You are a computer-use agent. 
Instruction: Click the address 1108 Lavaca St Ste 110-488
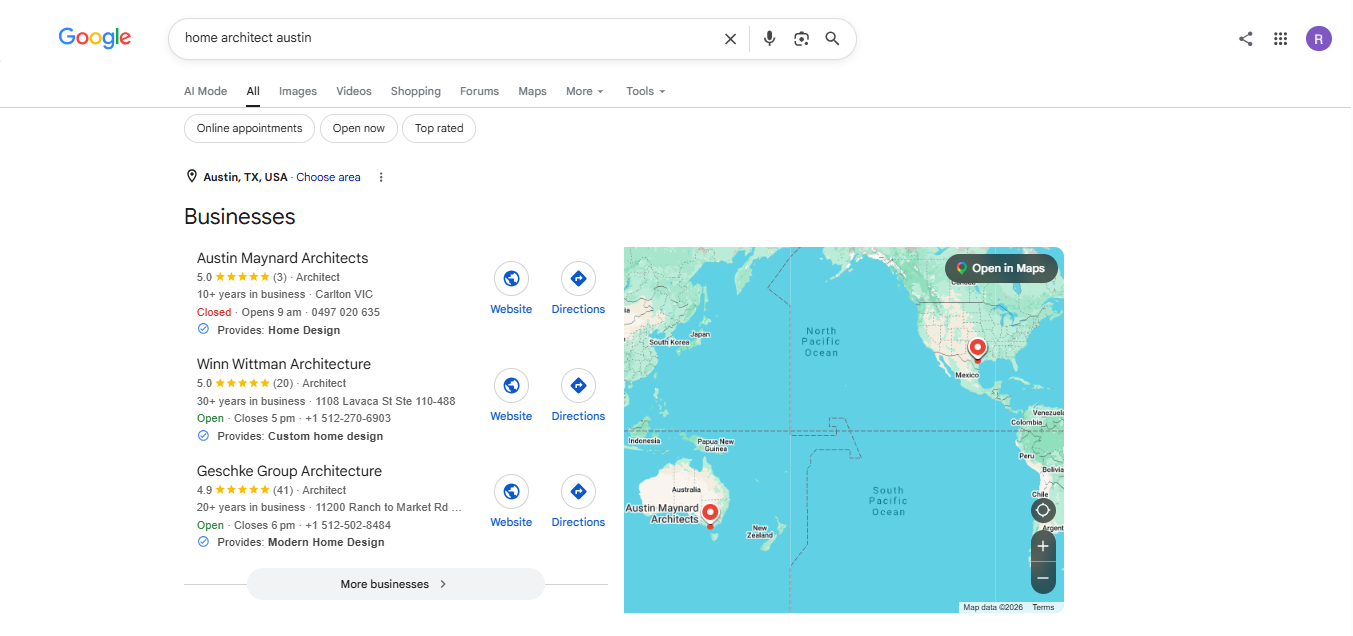pyautogui.click(x=385, y=401)
